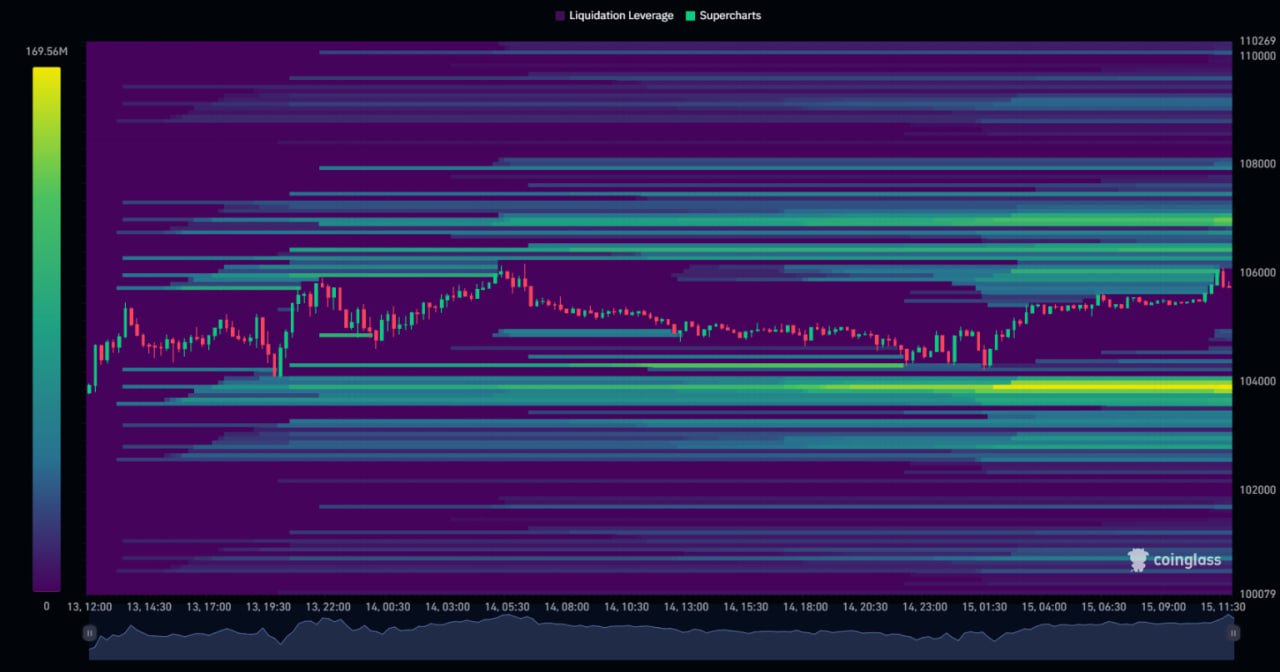Grab the right time-range slider handle
1280x672 pixels.
pyautogui.click(x=1233, y=632)
